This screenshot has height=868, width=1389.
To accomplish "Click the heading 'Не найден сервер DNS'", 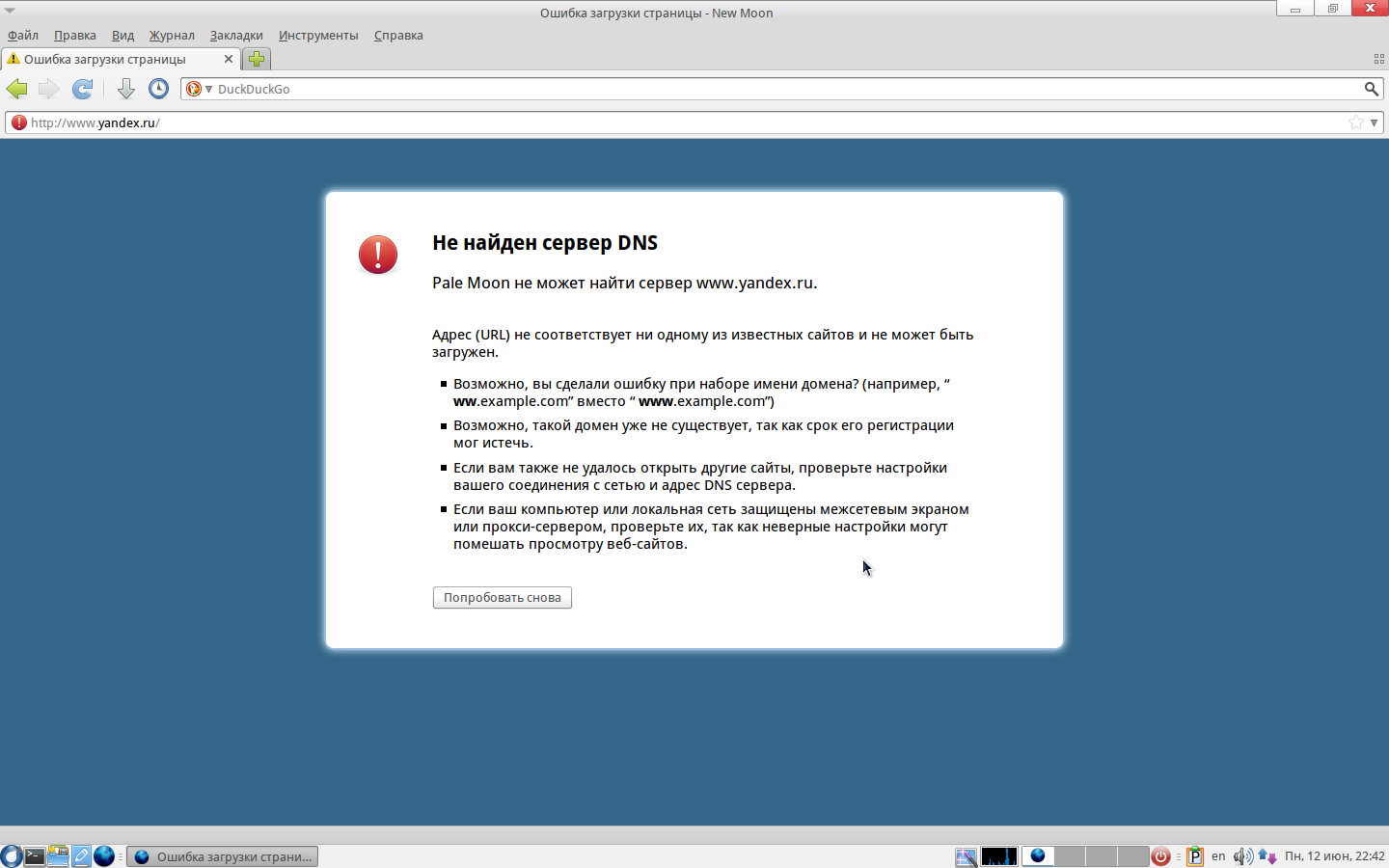I will point(545,243).
